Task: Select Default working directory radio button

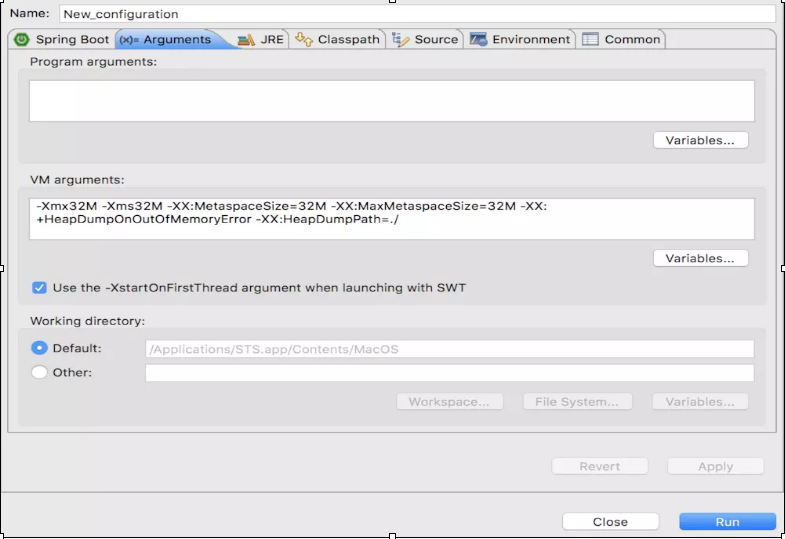Action: point(39,348)
